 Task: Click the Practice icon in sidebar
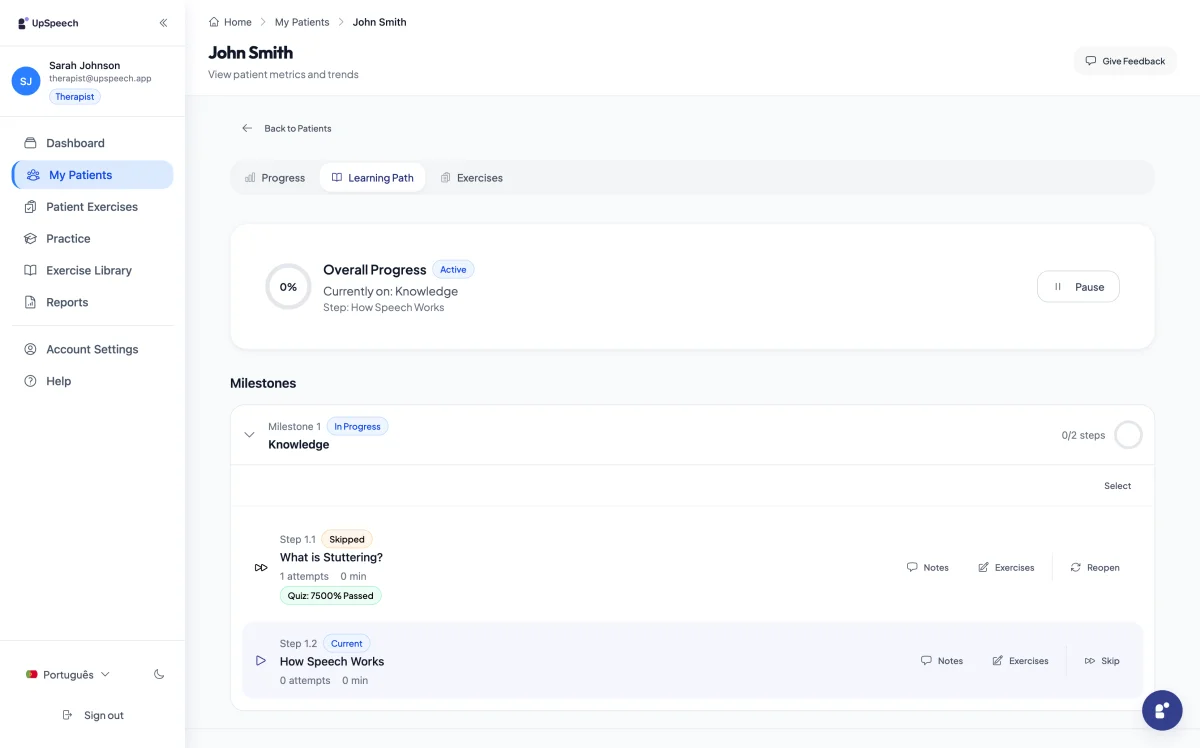pos(31,238)
